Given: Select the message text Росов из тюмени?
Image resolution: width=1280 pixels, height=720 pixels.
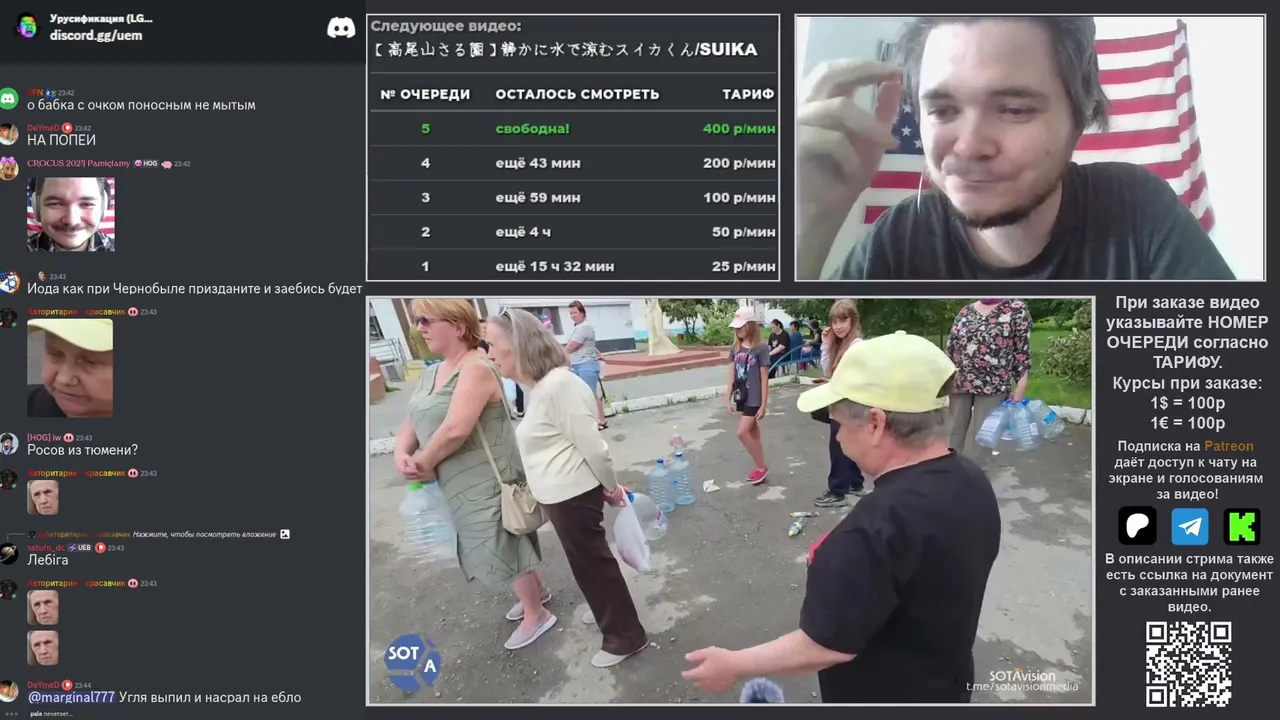Looking at the screenshot, I should pos(83,450).
